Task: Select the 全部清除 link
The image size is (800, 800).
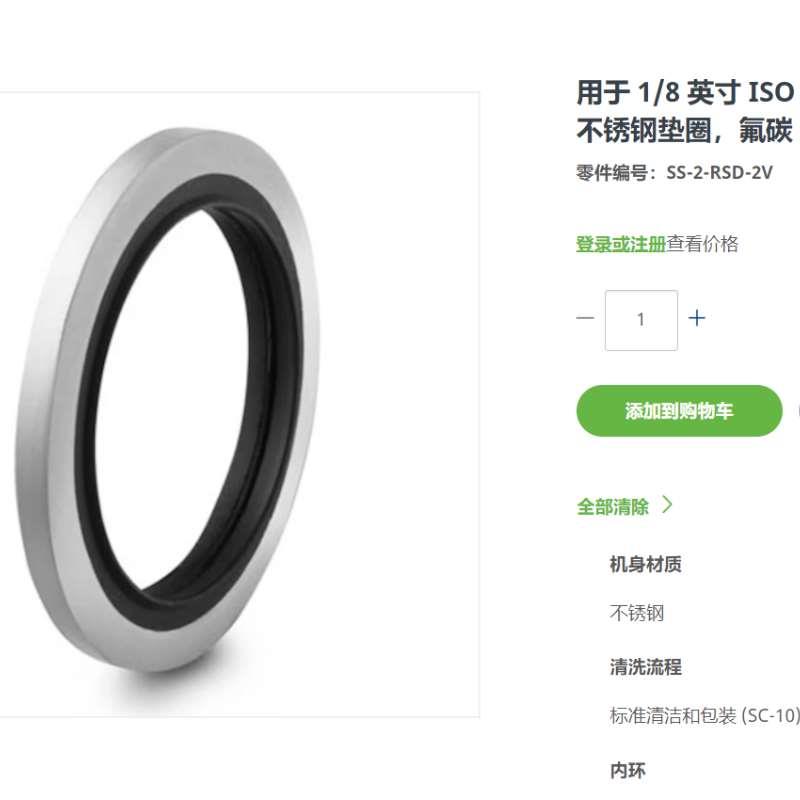Action: click(x=612, y=507)
